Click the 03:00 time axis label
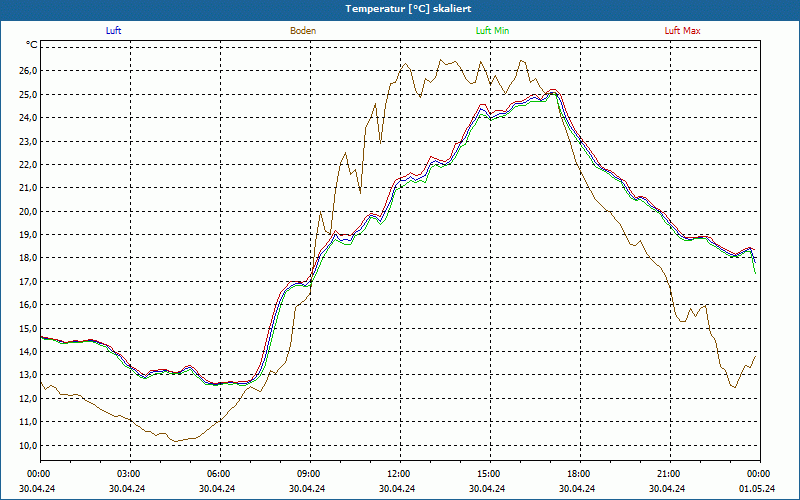 (x=130, y=474)
